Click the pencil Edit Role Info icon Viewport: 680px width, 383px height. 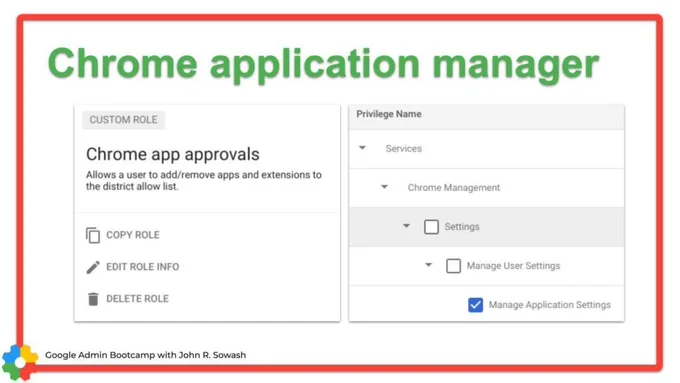pos(93,267)
